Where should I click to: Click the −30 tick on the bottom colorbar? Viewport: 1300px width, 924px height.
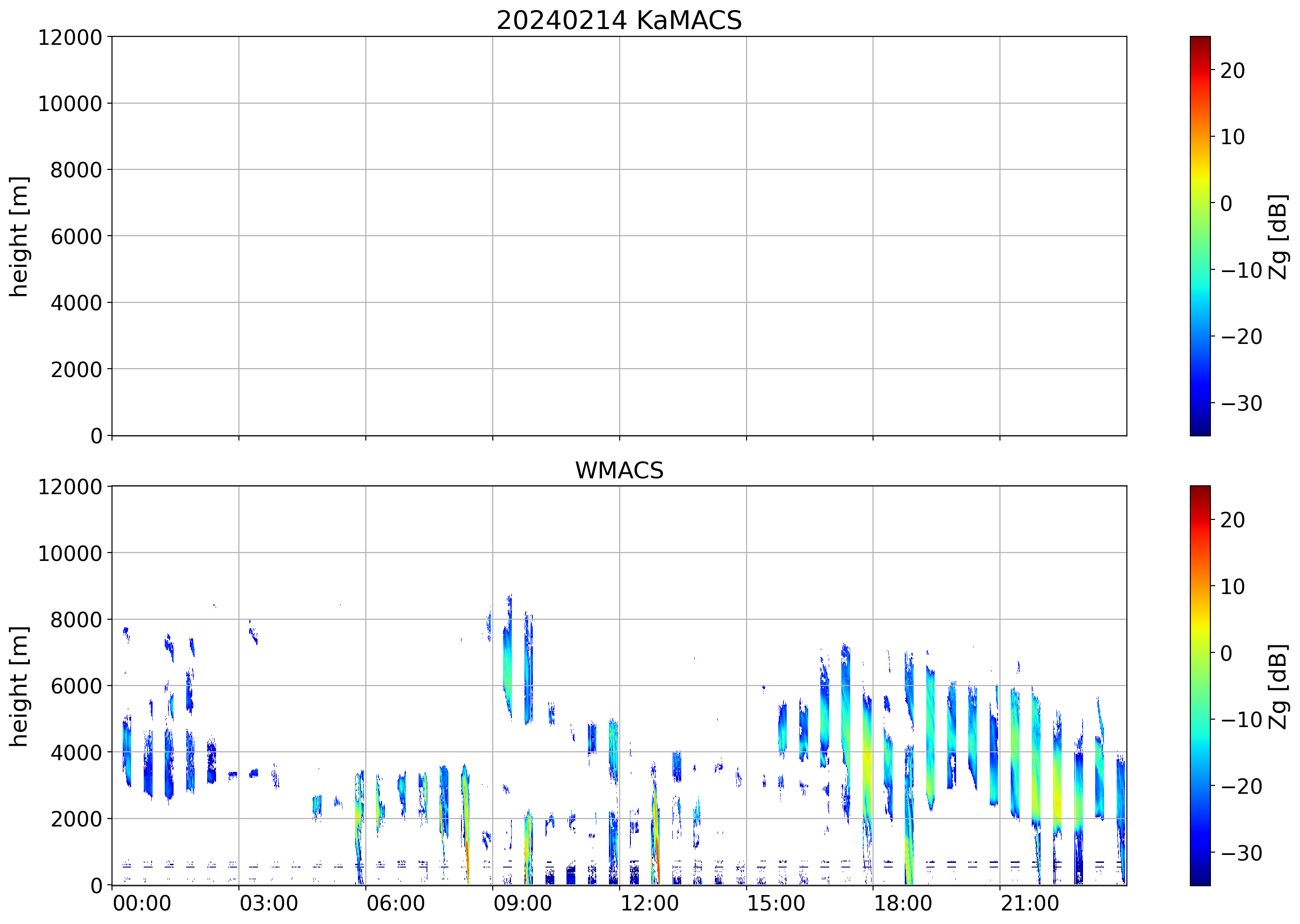[1241, 854]
